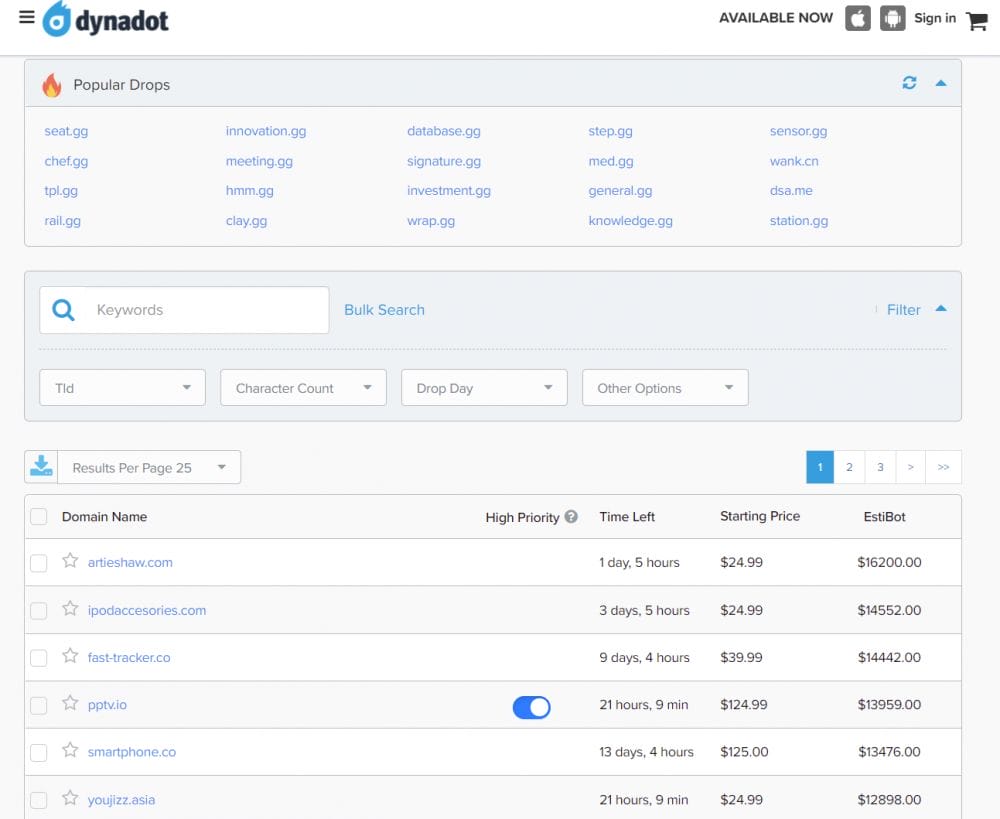Screen dimensions: 1000x819
Task: Click the download results icon
Action: (x=41, y=467)
